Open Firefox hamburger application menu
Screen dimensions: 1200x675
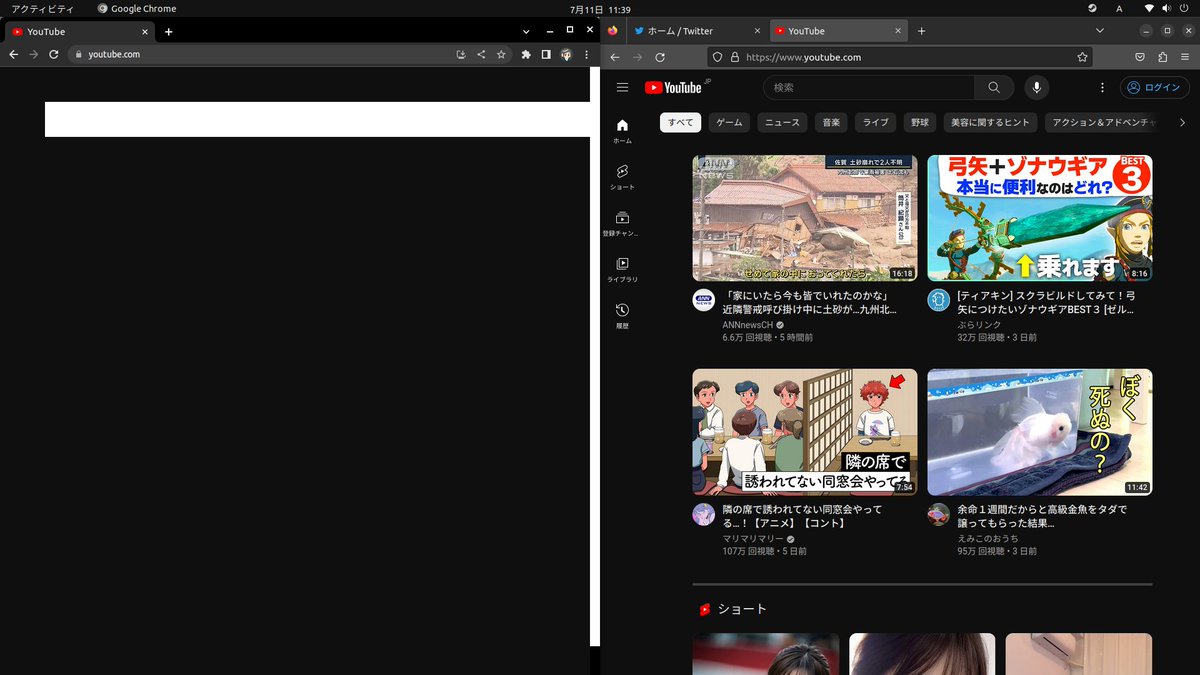click(x=1185, y=57)
